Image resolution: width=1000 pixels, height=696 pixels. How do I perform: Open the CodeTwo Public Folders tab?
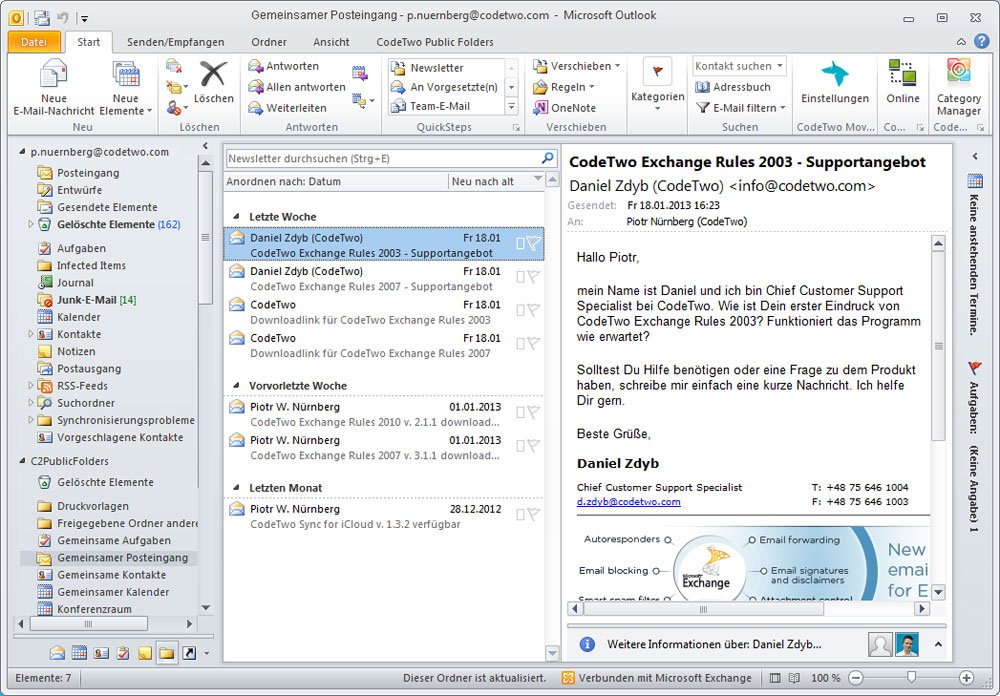435,42
